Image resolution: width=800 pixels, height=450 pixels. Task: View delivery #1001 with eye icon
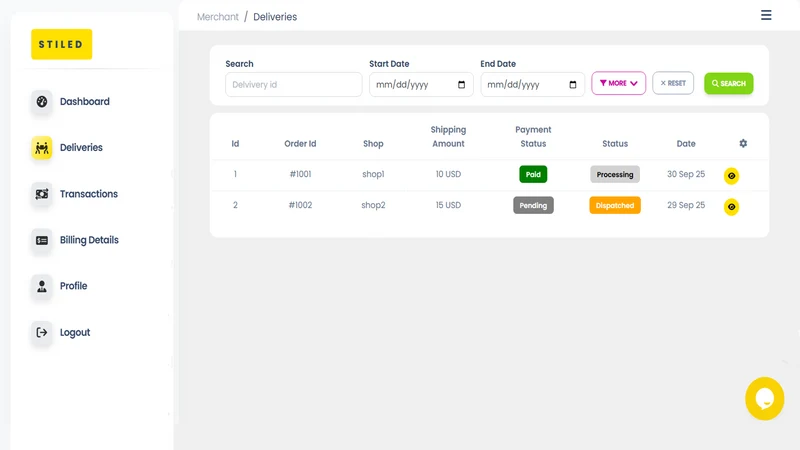point(731,176)
